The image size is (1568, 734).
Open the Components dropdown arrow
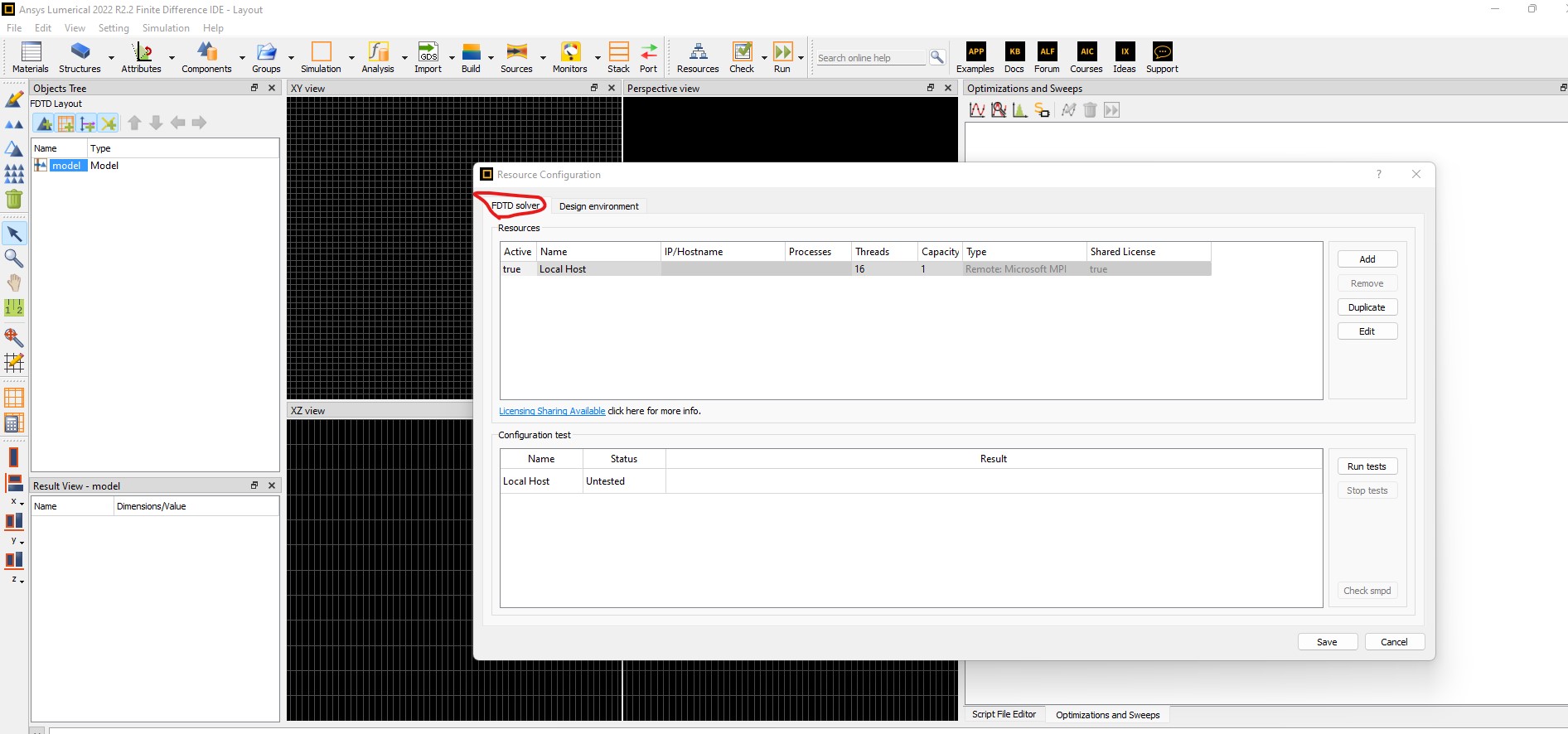[242, 58]
